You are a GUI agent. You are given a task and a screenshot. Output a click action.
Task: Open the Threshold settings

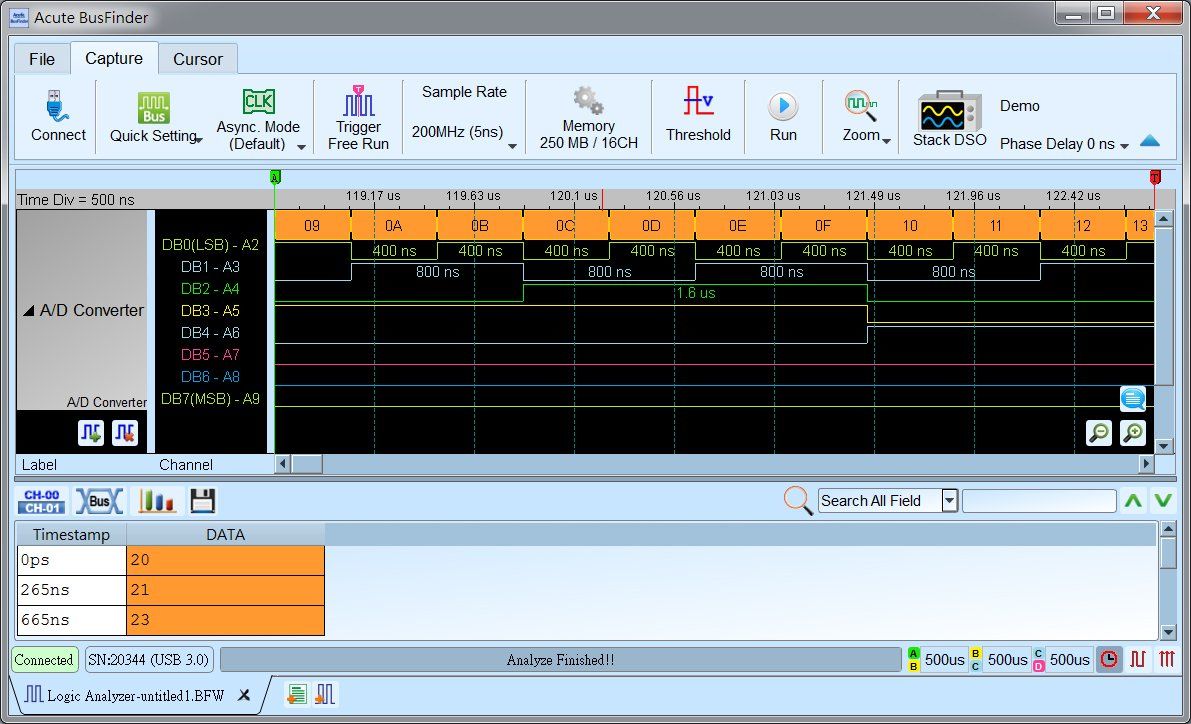pyautogui.click(x=698, y=117)
